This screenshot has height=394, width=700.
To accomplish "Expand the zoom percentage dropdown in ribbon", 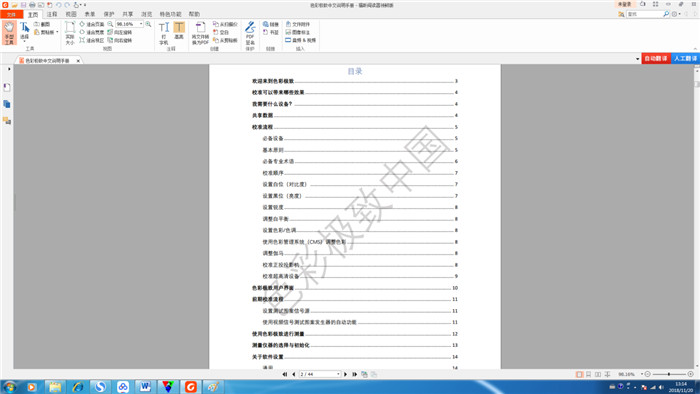I will [141, 24].
